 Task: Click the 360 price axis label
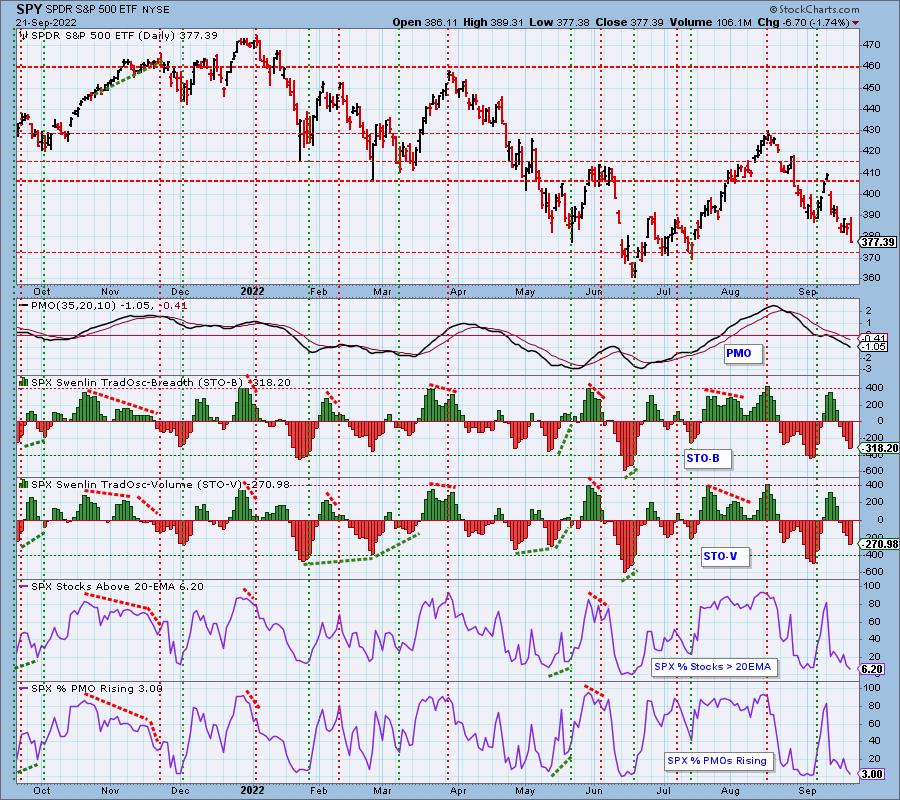tap(871, 278)
